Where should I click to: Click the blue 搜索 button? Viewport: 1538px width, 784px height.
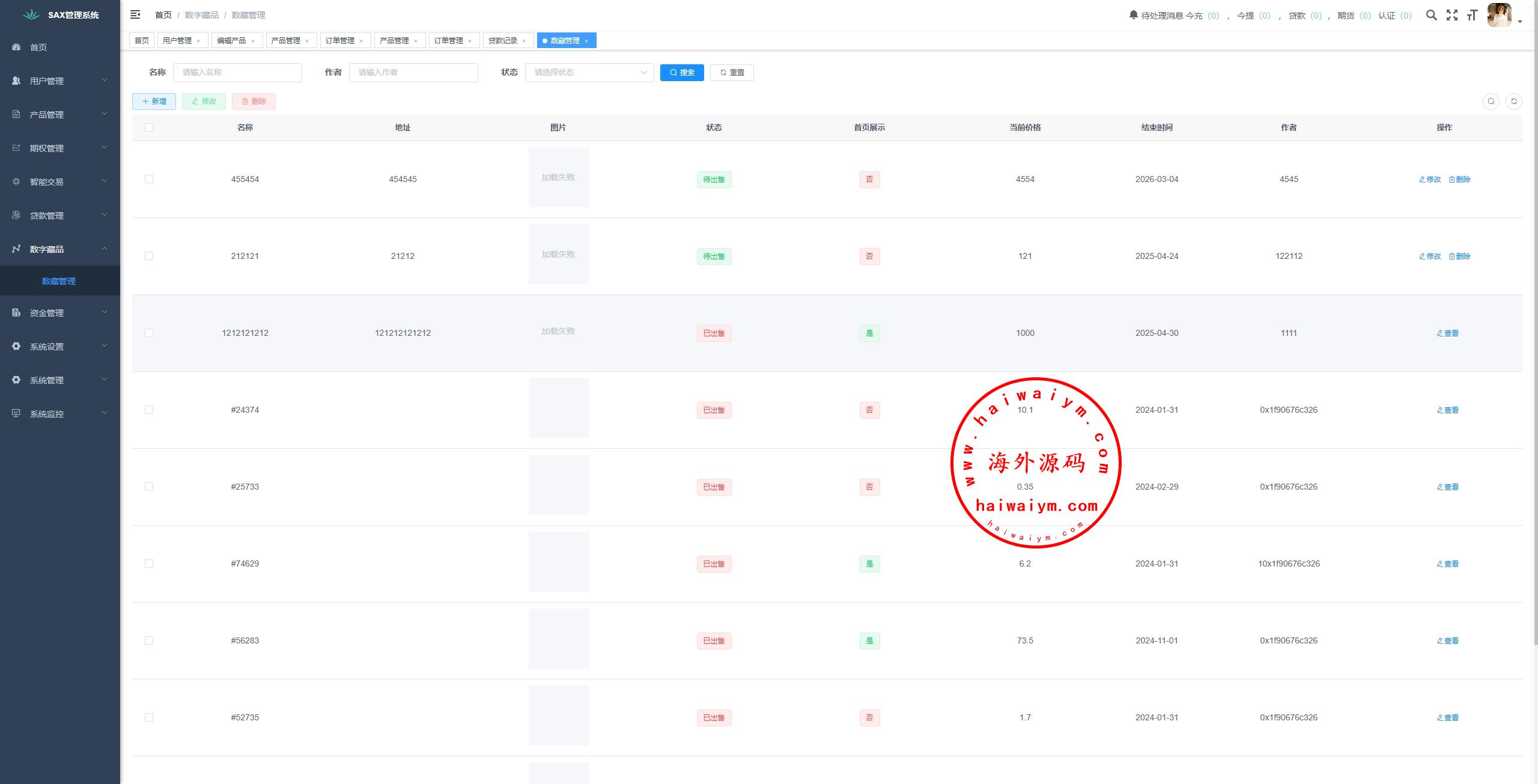[682, 73]
